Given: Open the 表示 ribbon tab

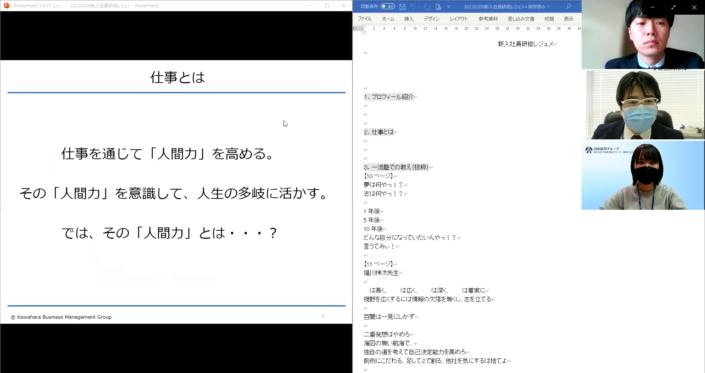Looking at the screenshot, I should click(569, 18).
